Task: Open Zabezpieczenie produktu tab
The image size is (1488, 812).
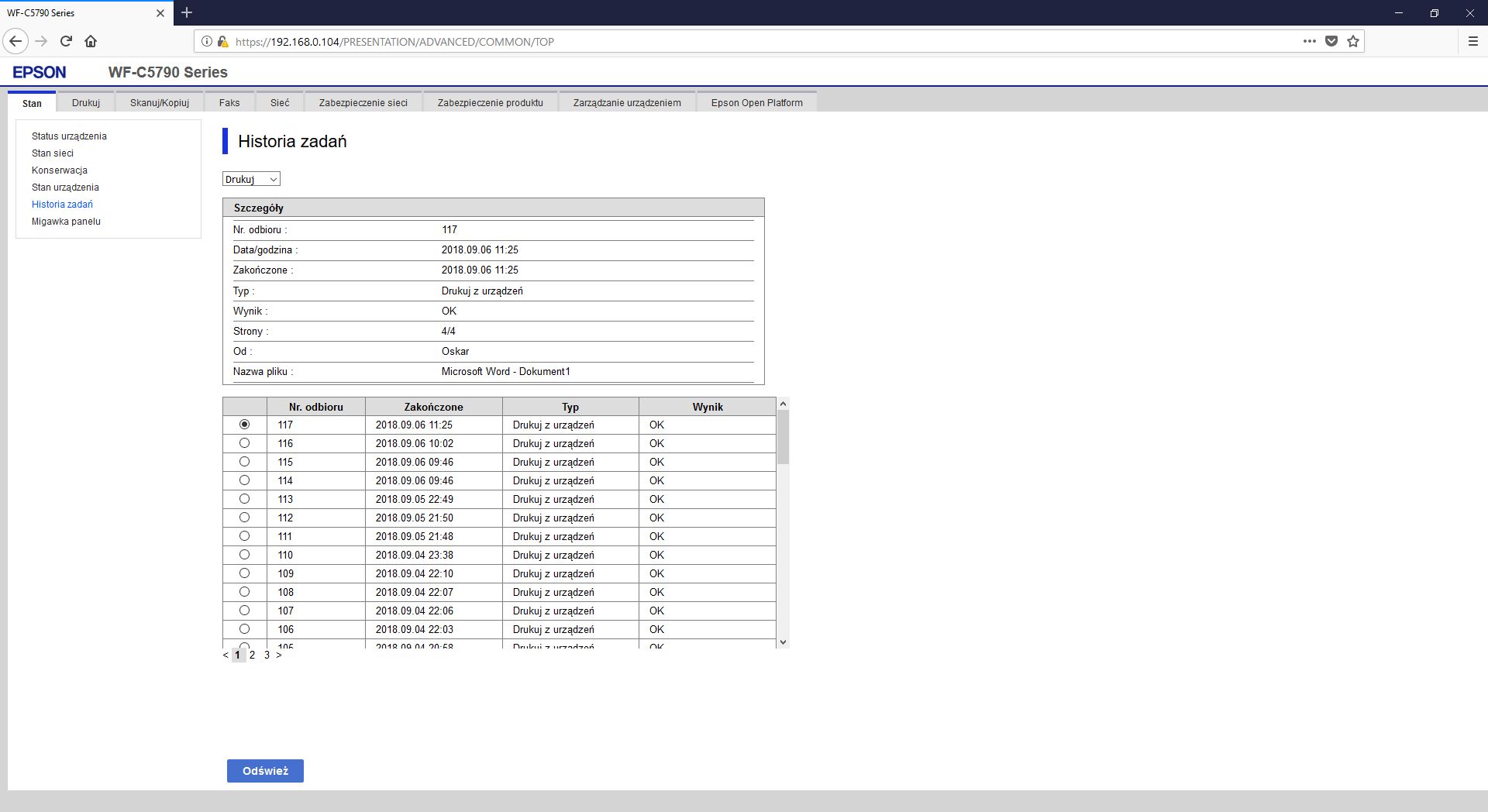Action: tap(491, 102)
